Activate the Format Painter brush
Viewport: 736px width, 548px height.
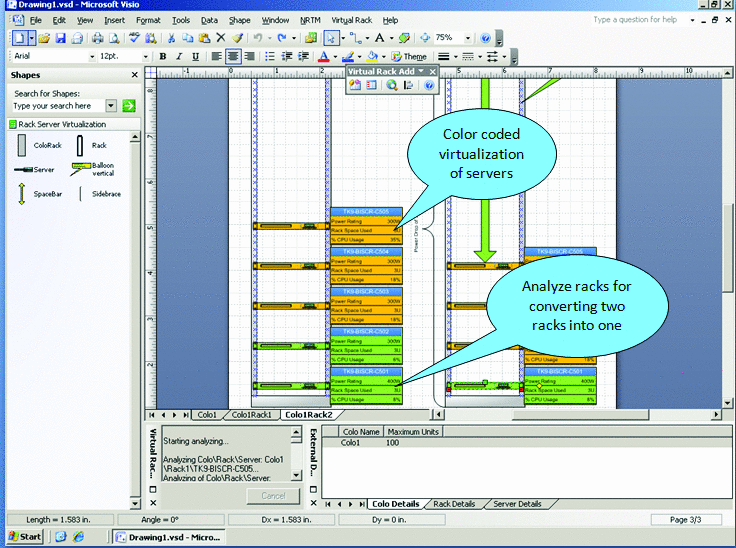238,38
